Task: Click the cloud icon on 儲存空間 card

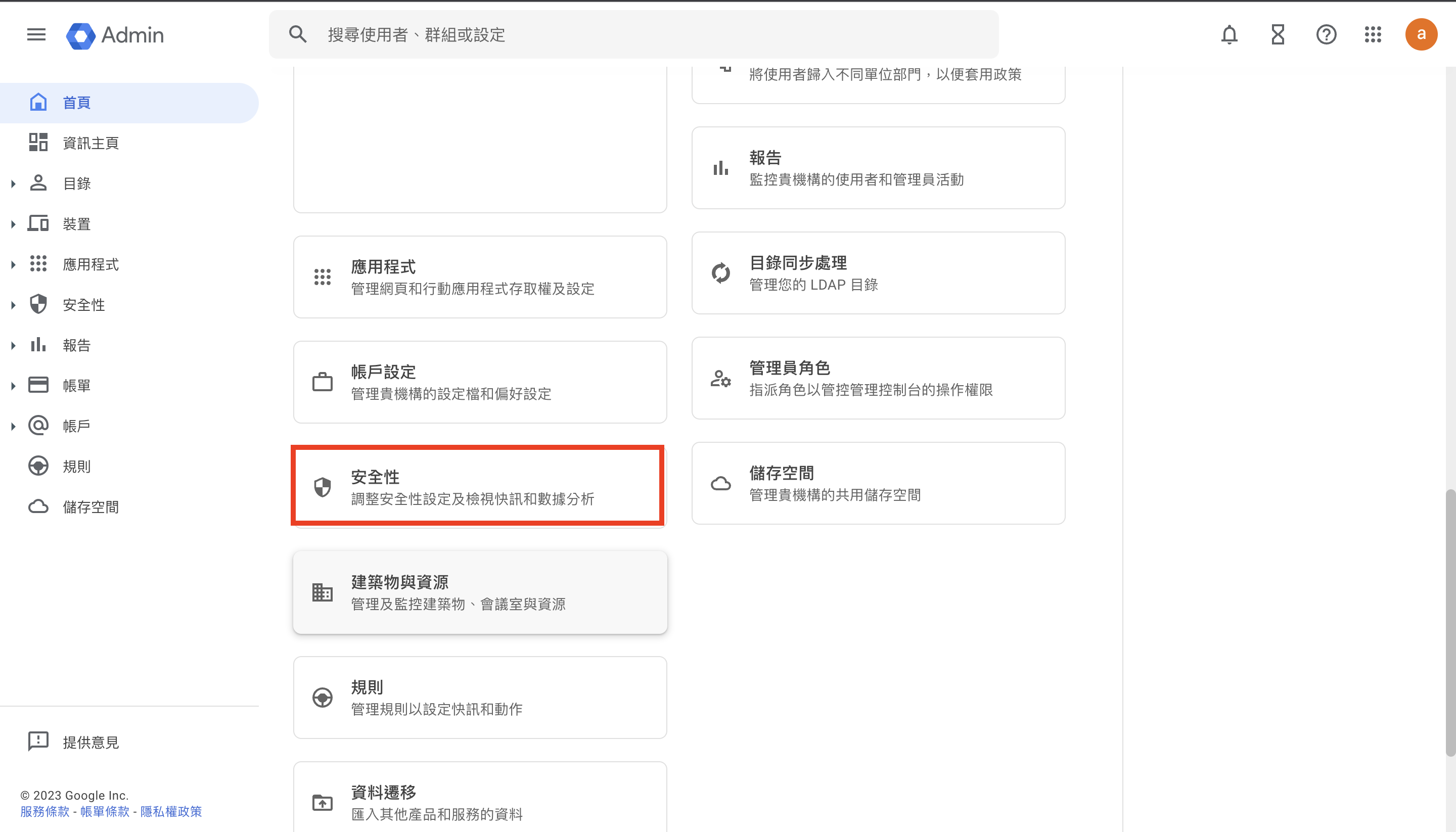Action: pyautogui.click(x=720, y=483)
